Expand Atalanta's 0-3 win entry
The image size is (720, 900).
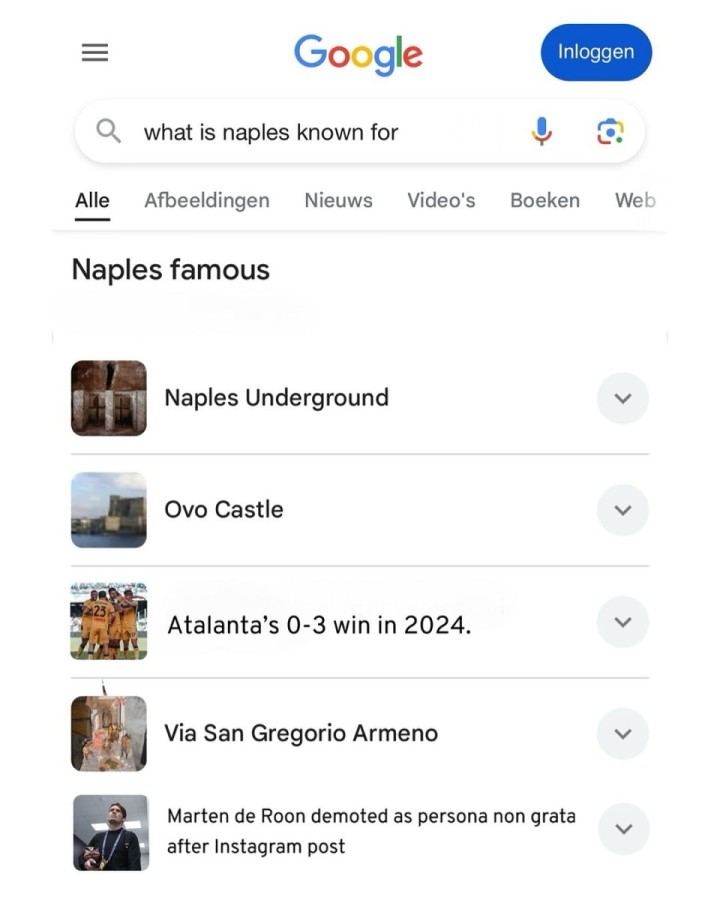(622, 622)
